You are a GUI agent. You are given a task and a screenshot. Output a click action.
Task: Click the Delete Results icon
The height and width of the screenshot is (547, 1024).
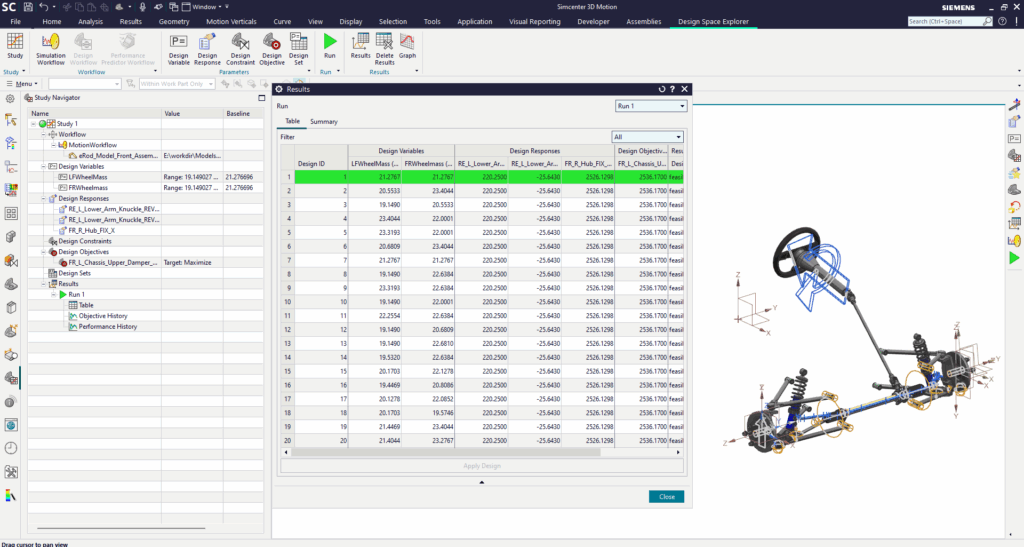tap(384, 46)
